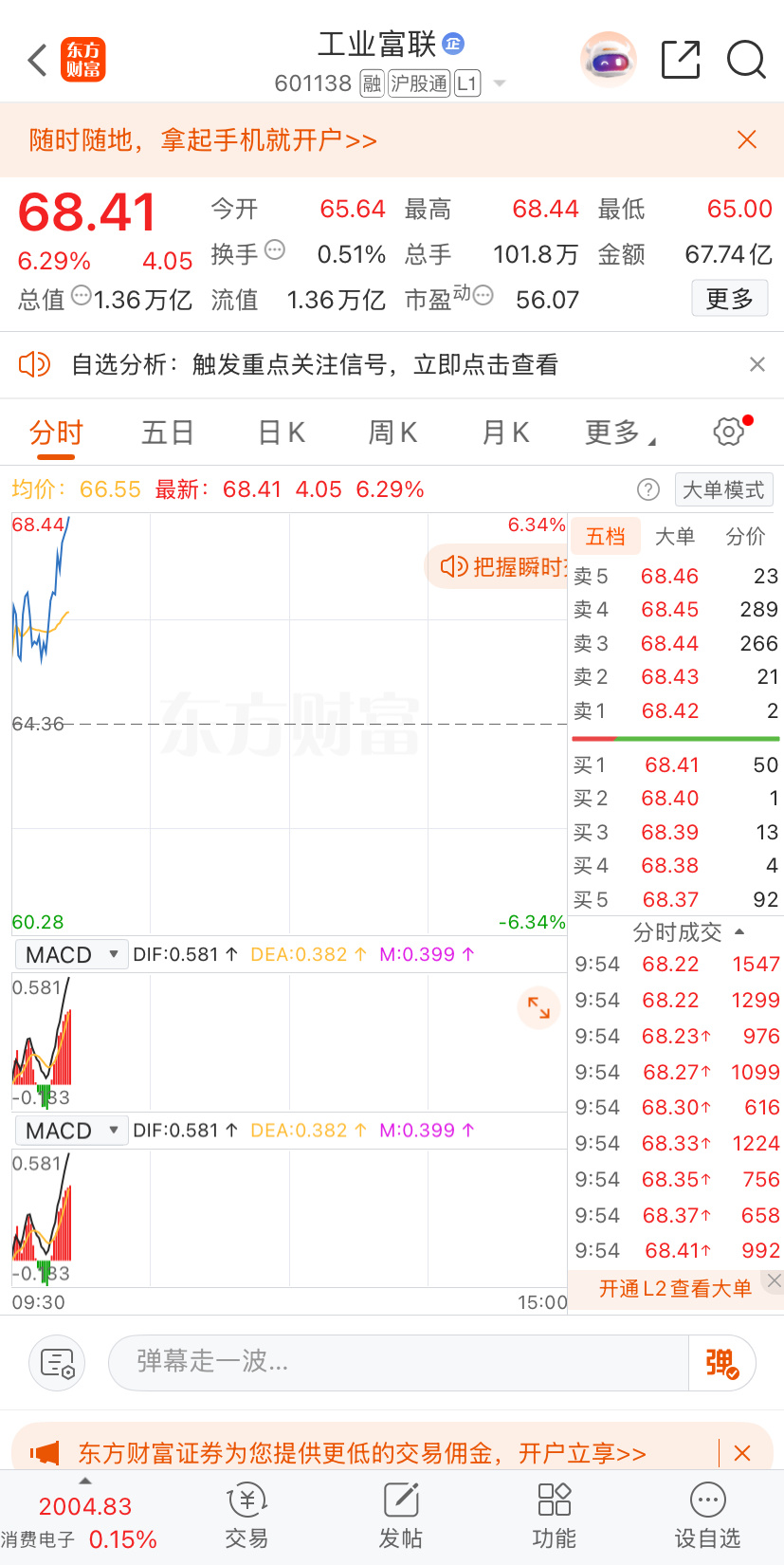Tap the 沪股通 tag

click(418, 83)
